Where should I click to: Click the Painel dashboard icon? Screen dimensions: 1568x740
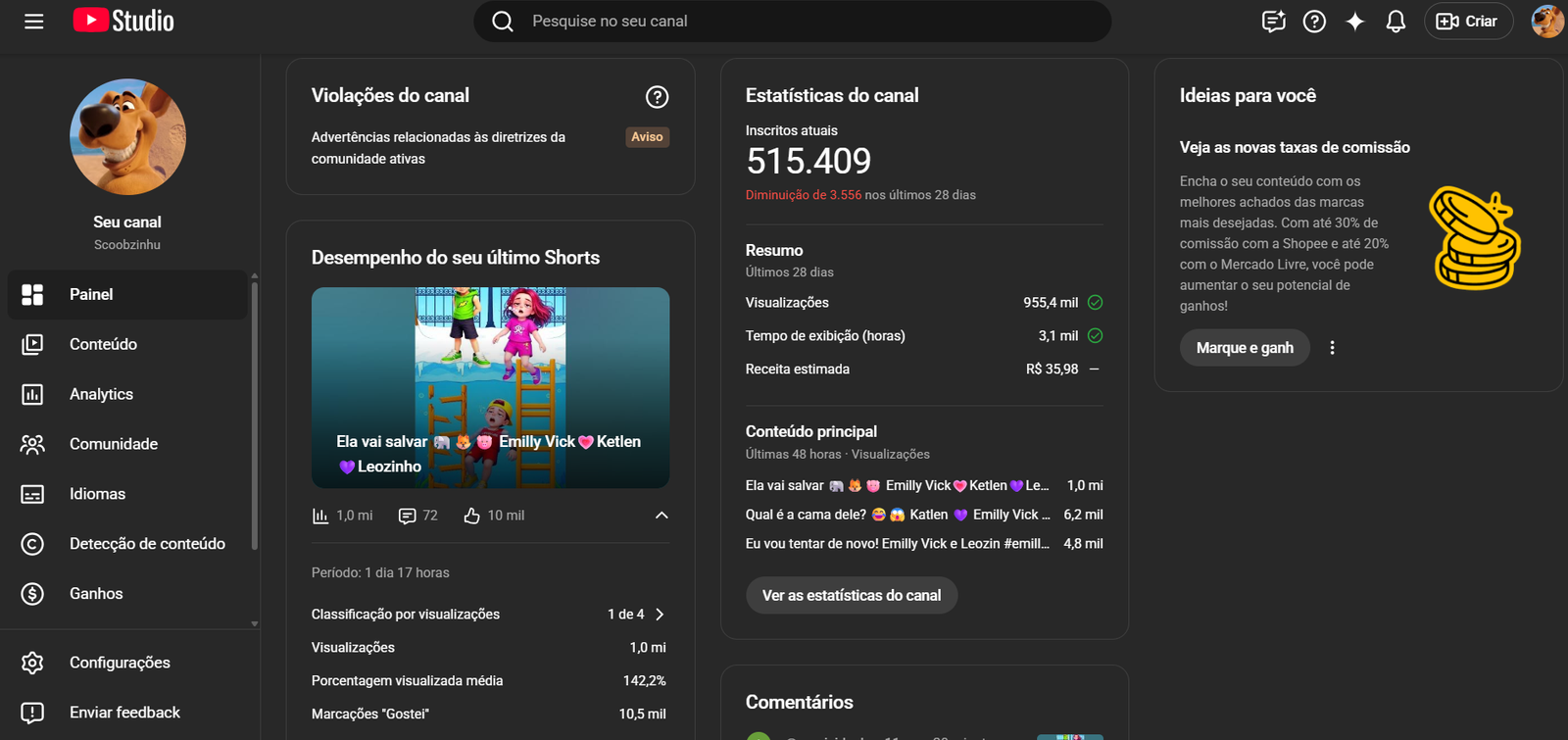[x=32, y=294]
